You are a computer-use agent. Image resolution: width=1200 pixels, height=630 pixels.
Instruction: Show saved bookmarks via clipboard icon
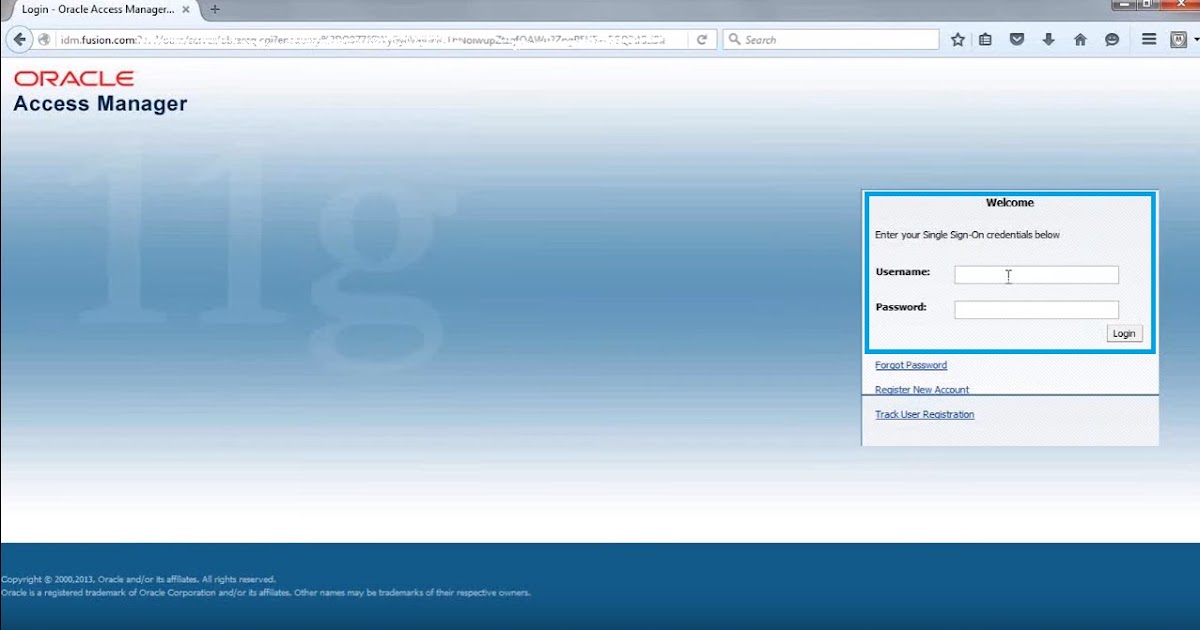[x=985, y=39]
